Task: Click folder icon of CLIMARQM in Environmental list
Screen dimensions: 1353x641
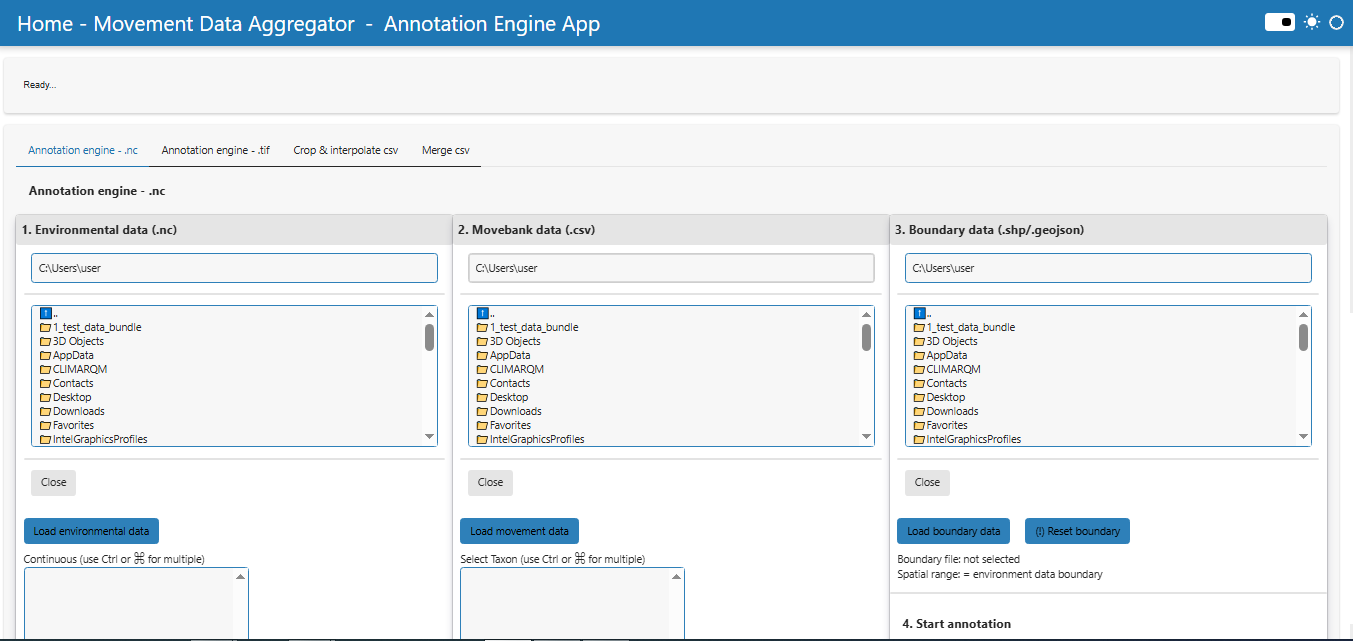Action: [45, 369]
